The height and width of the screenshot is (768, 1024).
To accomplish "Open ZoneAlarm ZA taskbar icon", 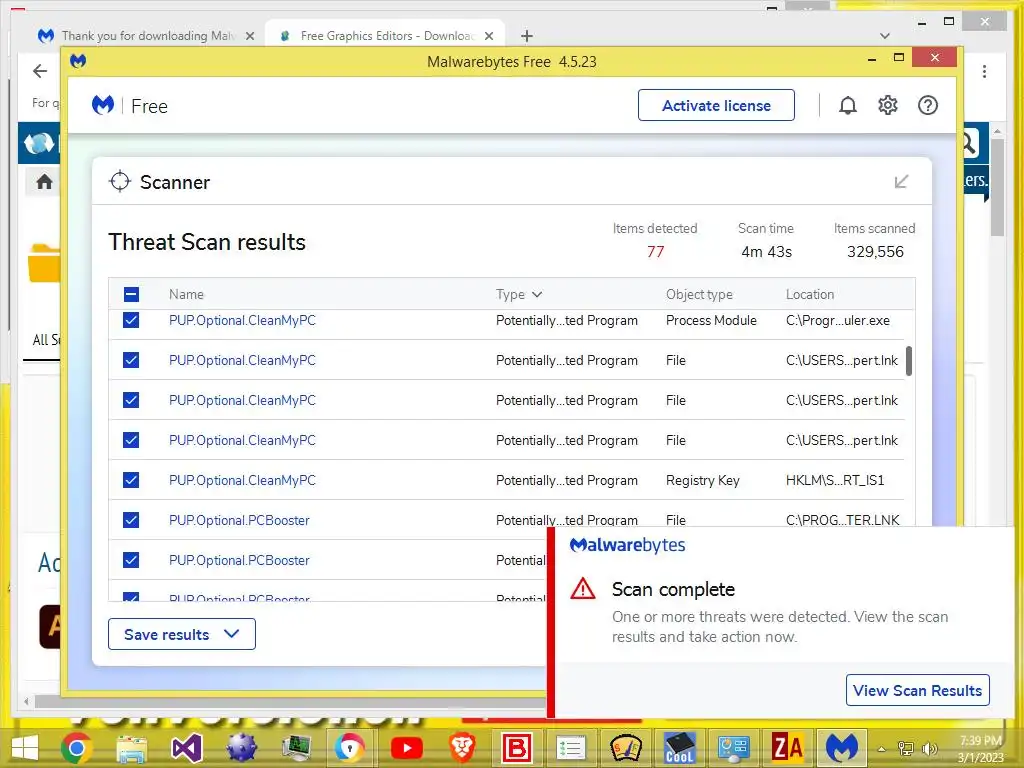I will tap(787, 748).
